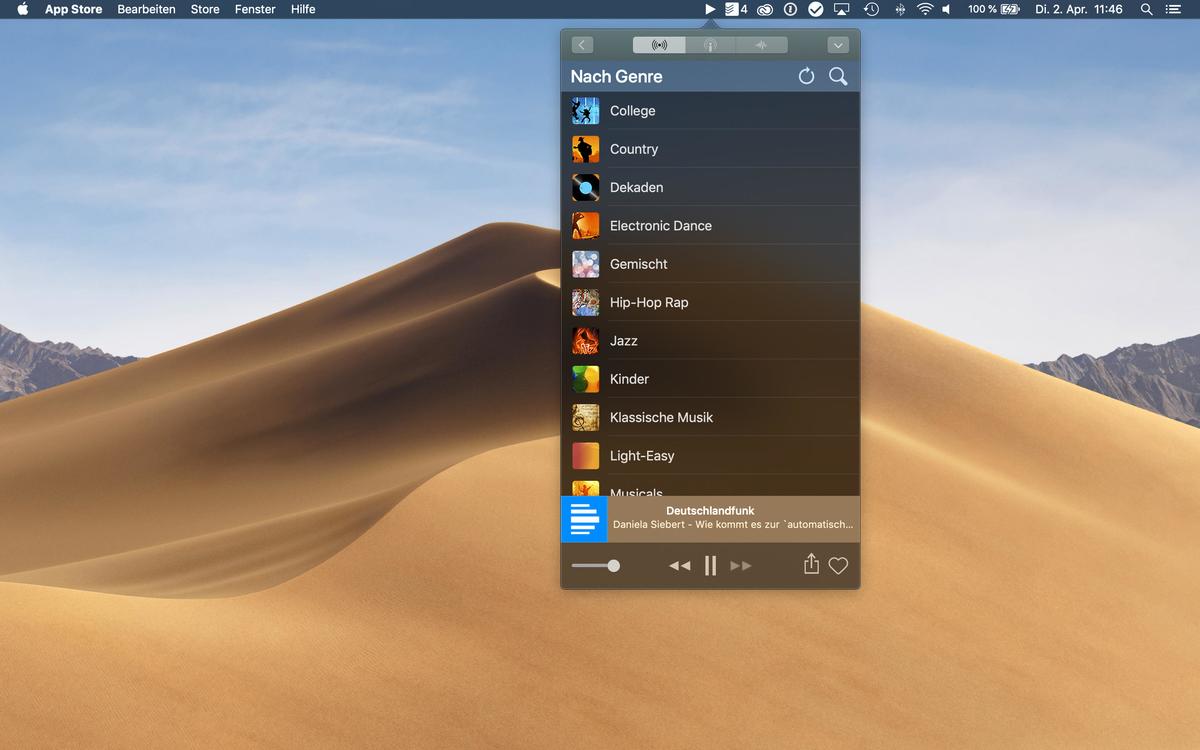The image size is (1200, 750).
Task: Open the Notification Center list icon
Action: (x=1173, y=9)
